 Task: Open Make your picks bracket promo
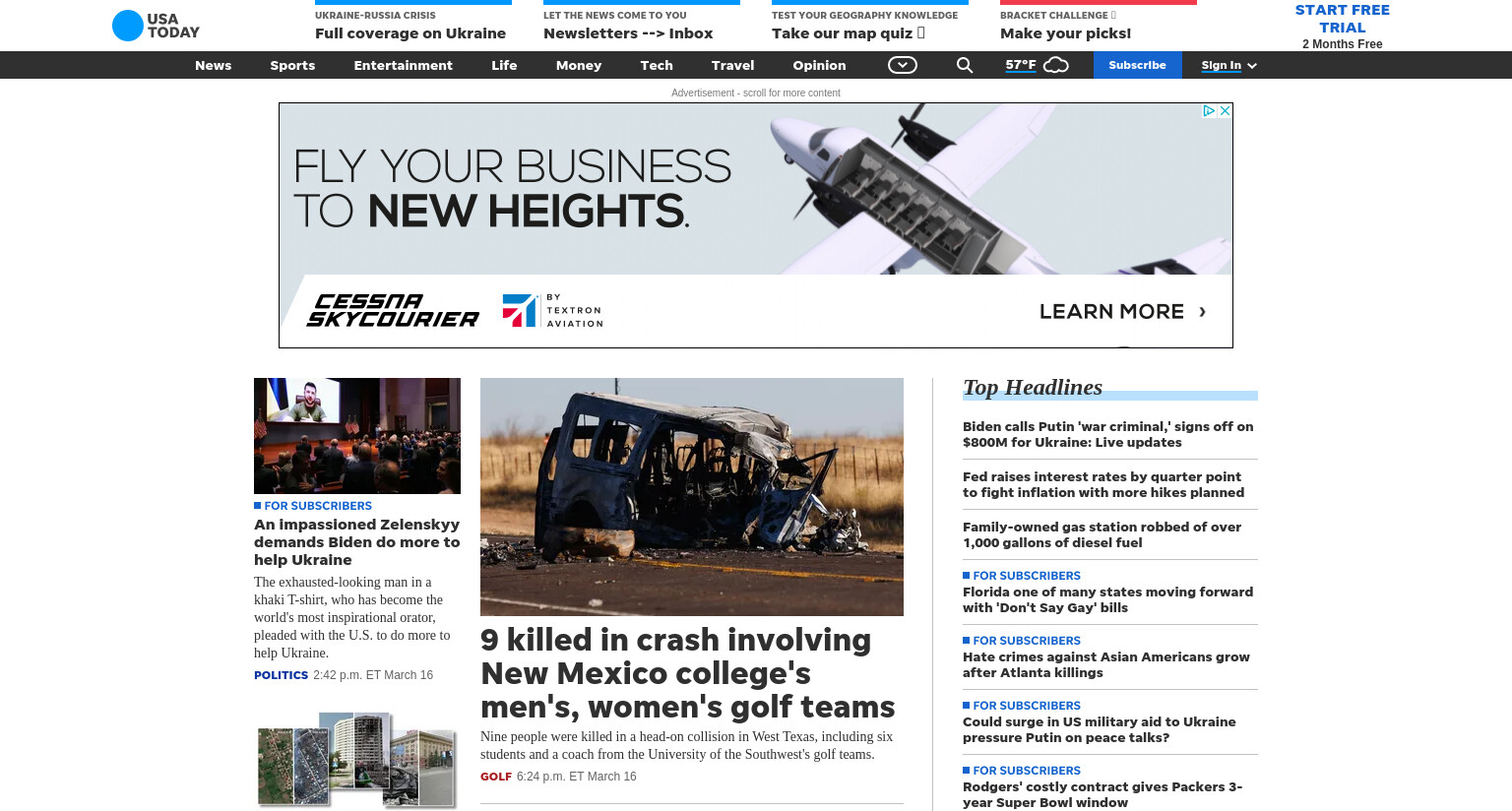click(1066, 33)
